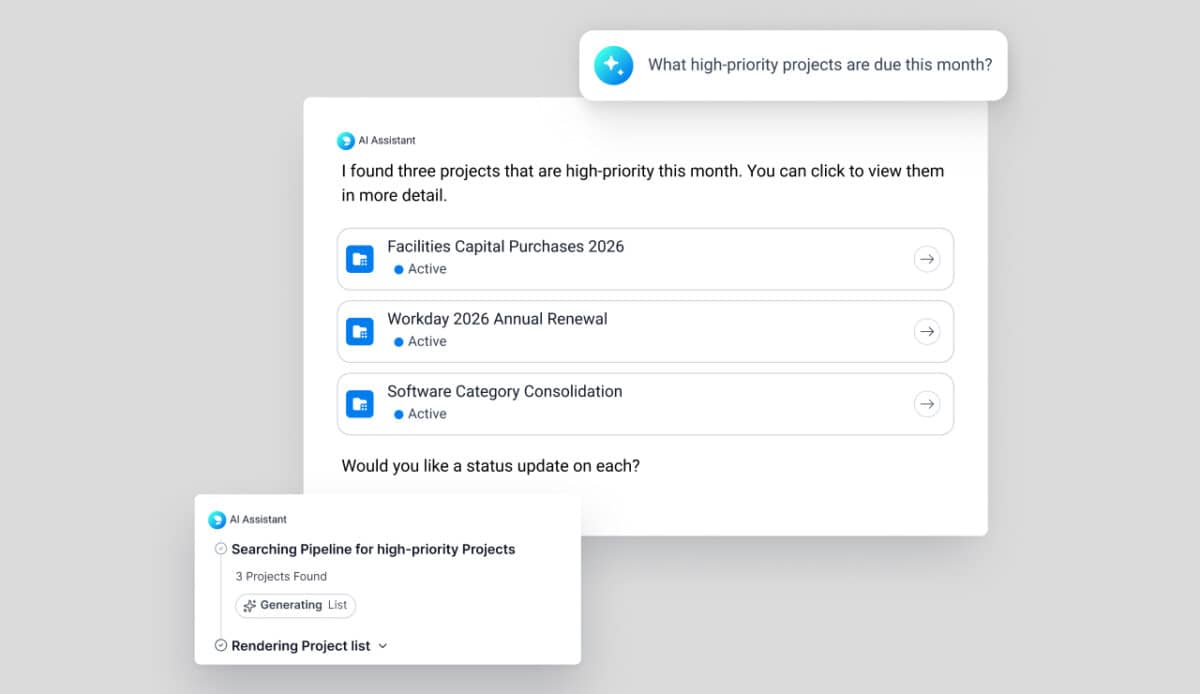Click the 3 Projects Found text

(281, 577)
